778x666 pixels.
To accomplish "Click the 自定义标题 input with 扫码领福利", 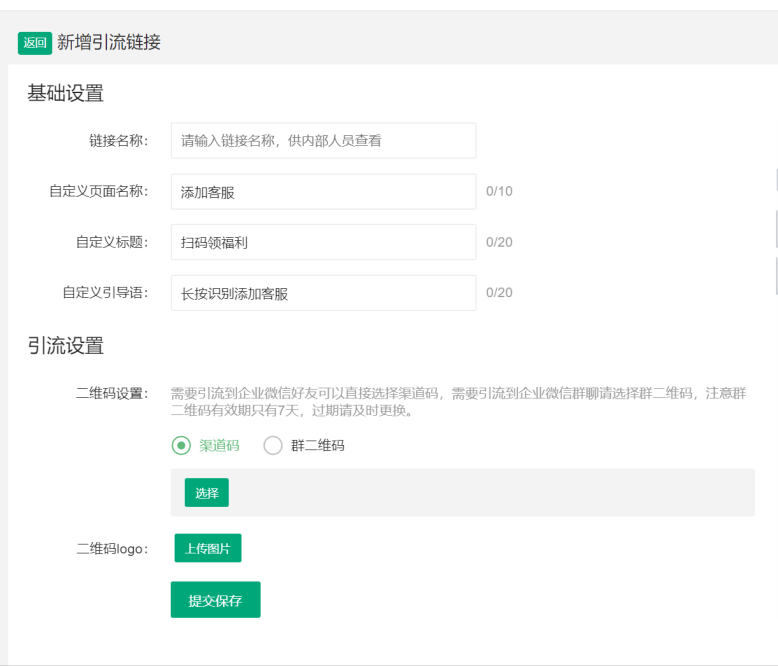I will point(324,242).
